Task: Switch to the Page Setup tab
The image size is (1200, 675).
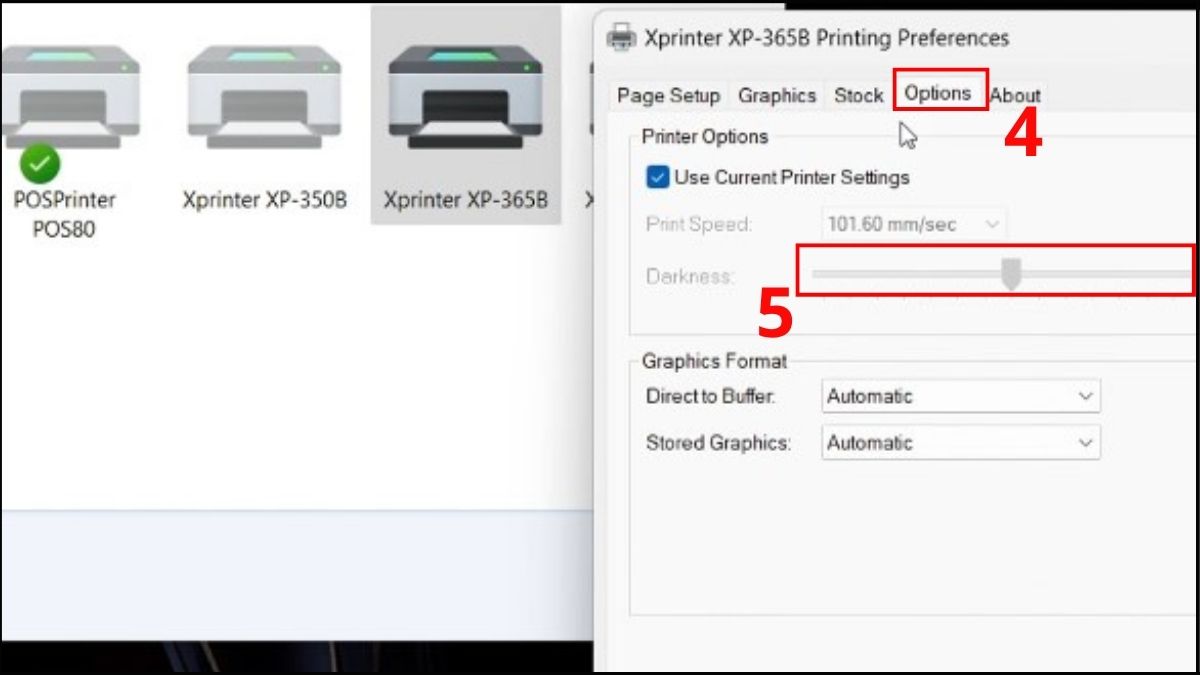Action: pyautogui.click(x=669, y=96)
